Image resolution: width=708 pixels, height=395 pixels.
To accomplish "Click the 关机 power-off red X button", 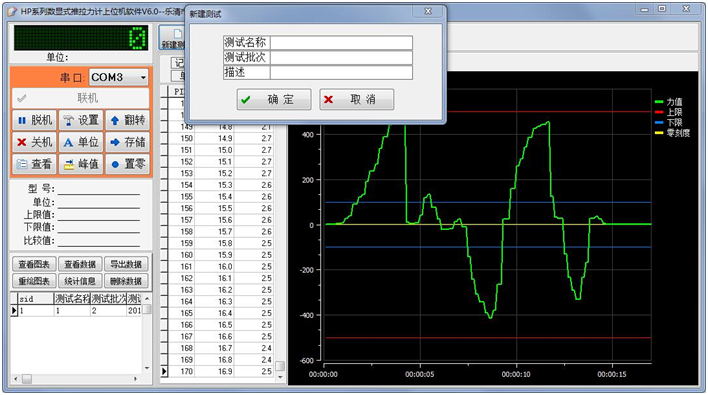I will 35,142.
